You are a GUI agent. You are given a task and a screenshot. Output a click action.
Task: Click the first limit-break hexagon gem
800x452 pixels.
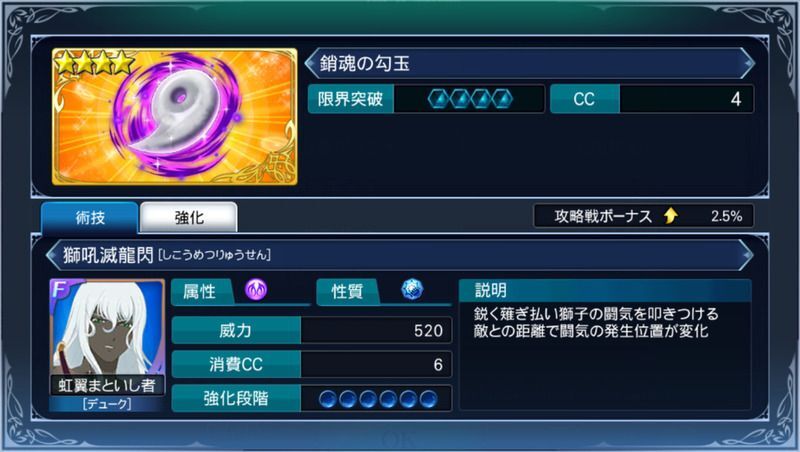pyautogui.click(x=439, y=99)
